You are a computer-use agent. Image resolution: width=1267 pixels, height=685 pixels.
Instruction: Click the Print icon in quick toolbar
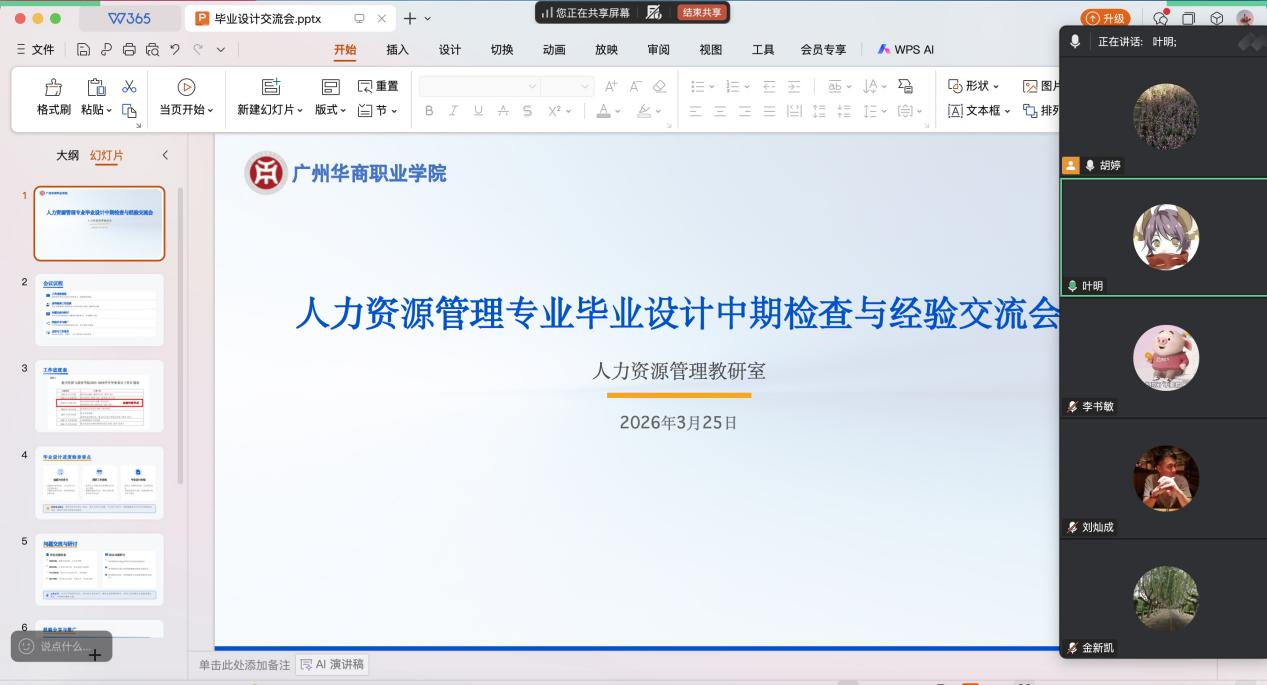[x=129, y=49]
